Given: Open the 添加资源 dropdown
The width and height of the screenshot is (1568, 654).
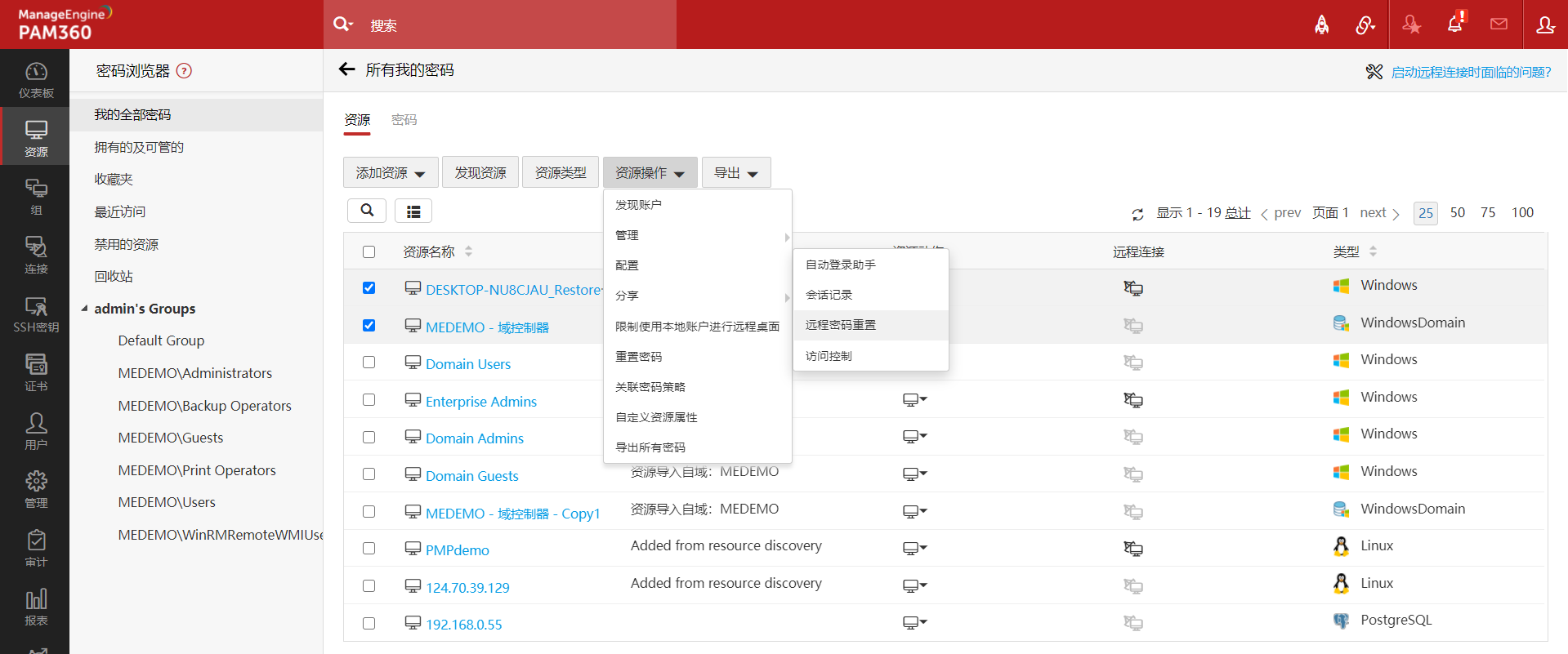Looking at the screenshot, I should coord(391,172).
